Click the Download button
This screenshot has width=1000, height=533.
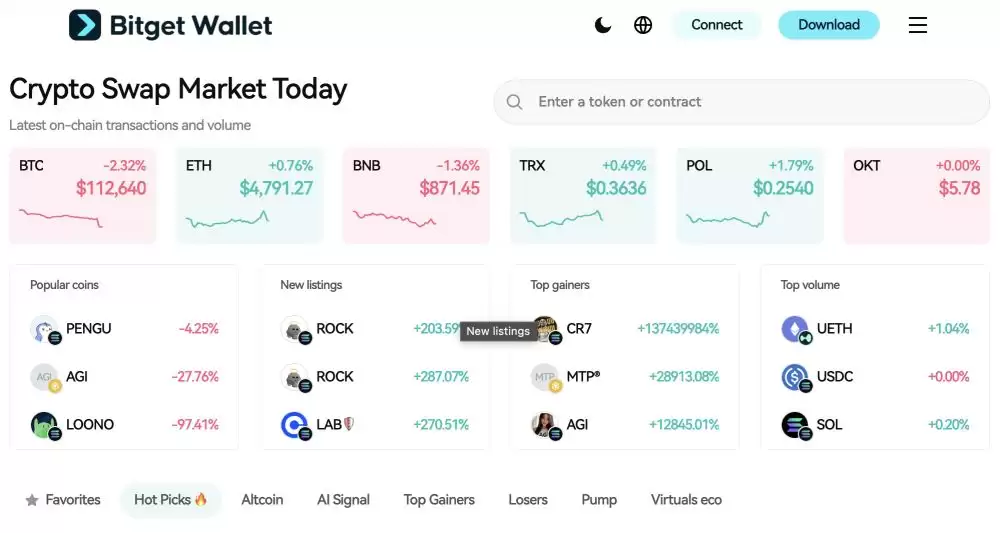[x=829, y=25]
